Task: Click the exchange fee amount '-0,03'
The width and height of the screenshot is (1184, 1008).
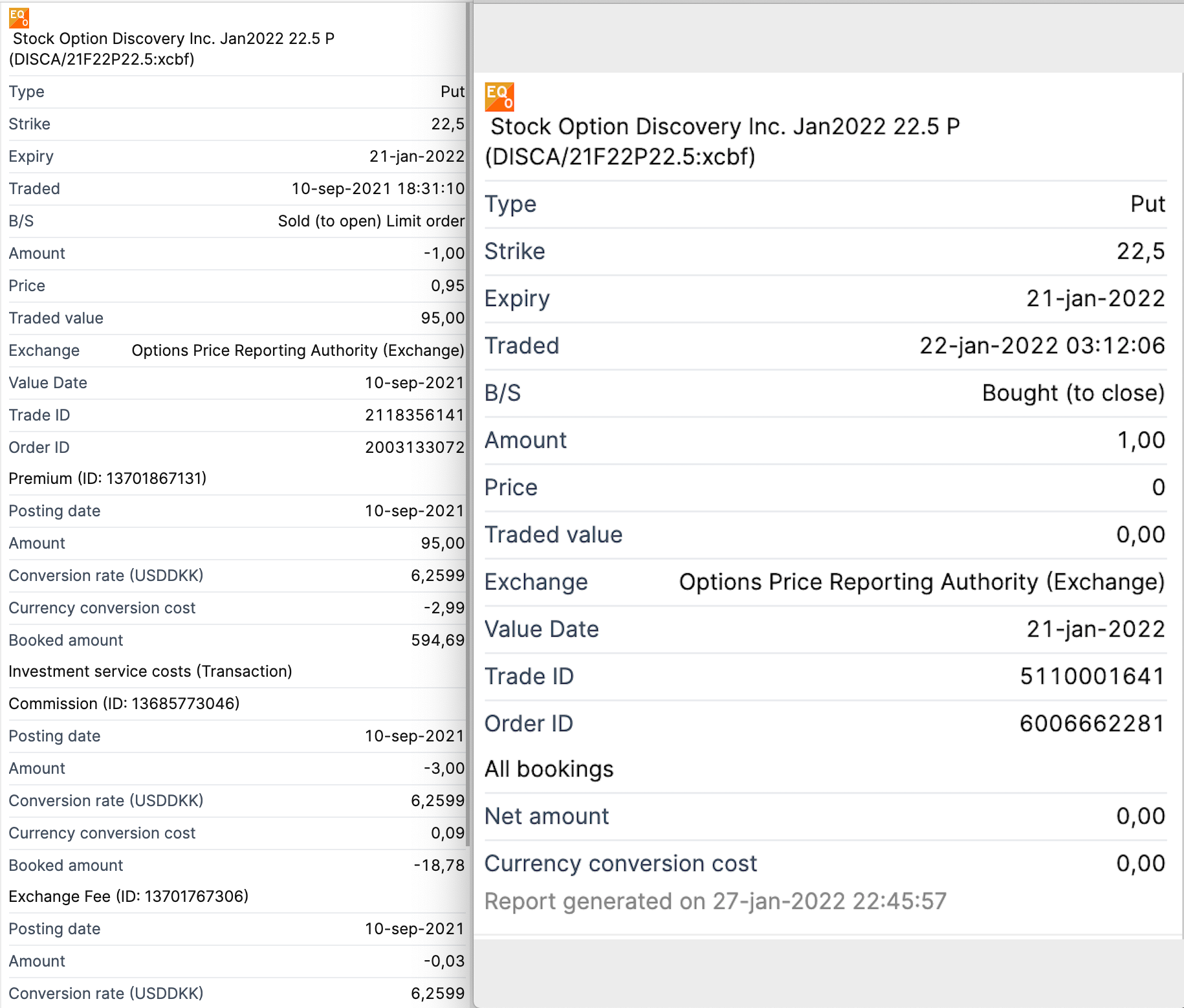Action: pyautogui.click(x=444, y=961)
